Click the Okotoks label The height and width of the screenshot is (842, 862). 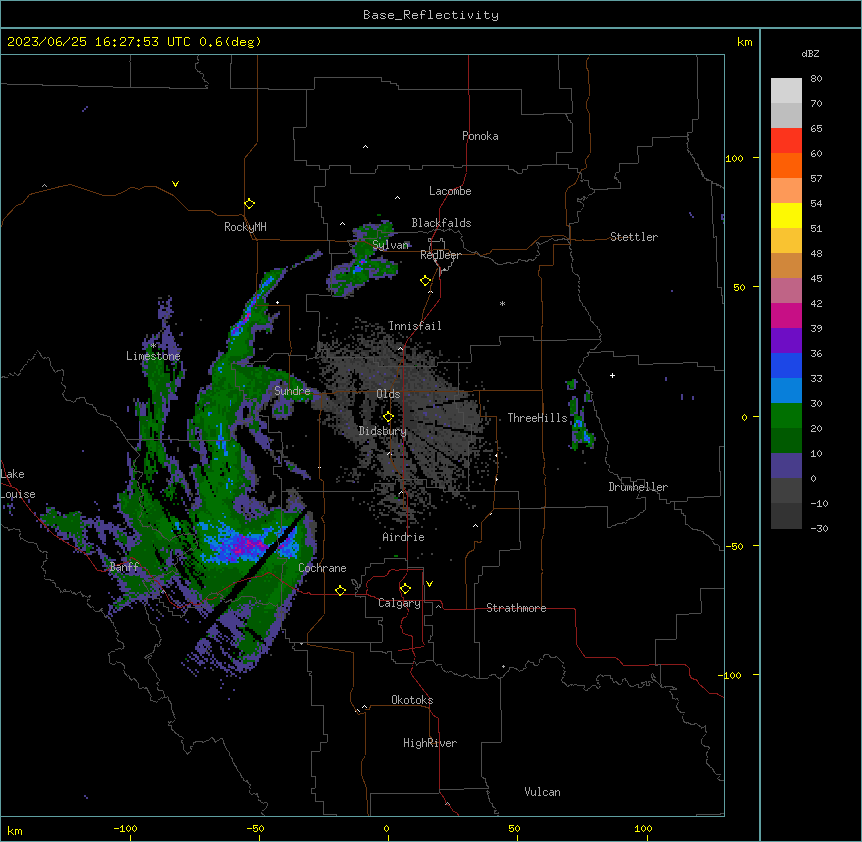(x=412, y=700)
